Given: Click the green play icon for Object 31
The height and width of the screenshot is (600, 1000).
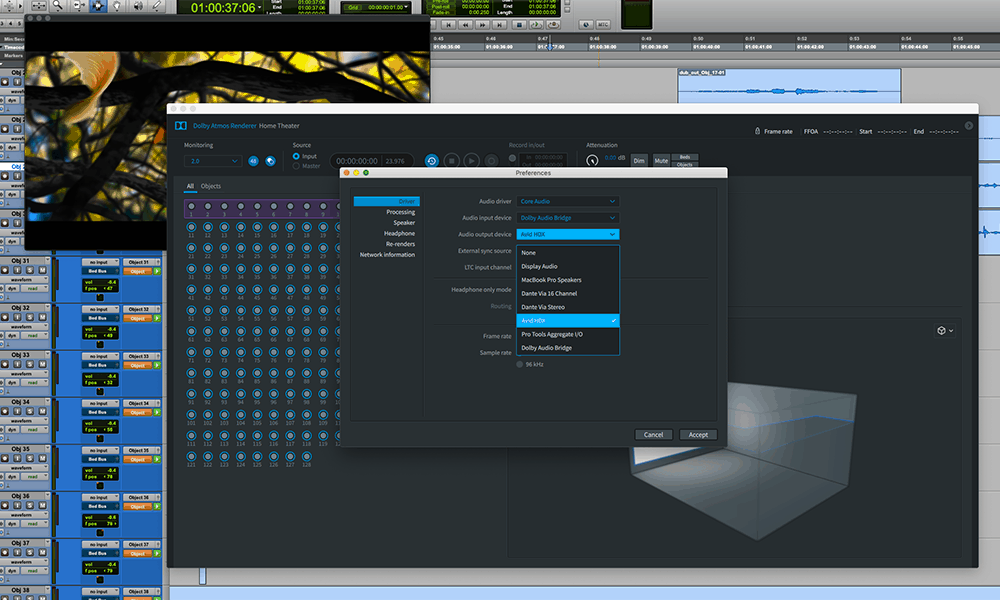Looking at the screenshot, I should point(157,271).
